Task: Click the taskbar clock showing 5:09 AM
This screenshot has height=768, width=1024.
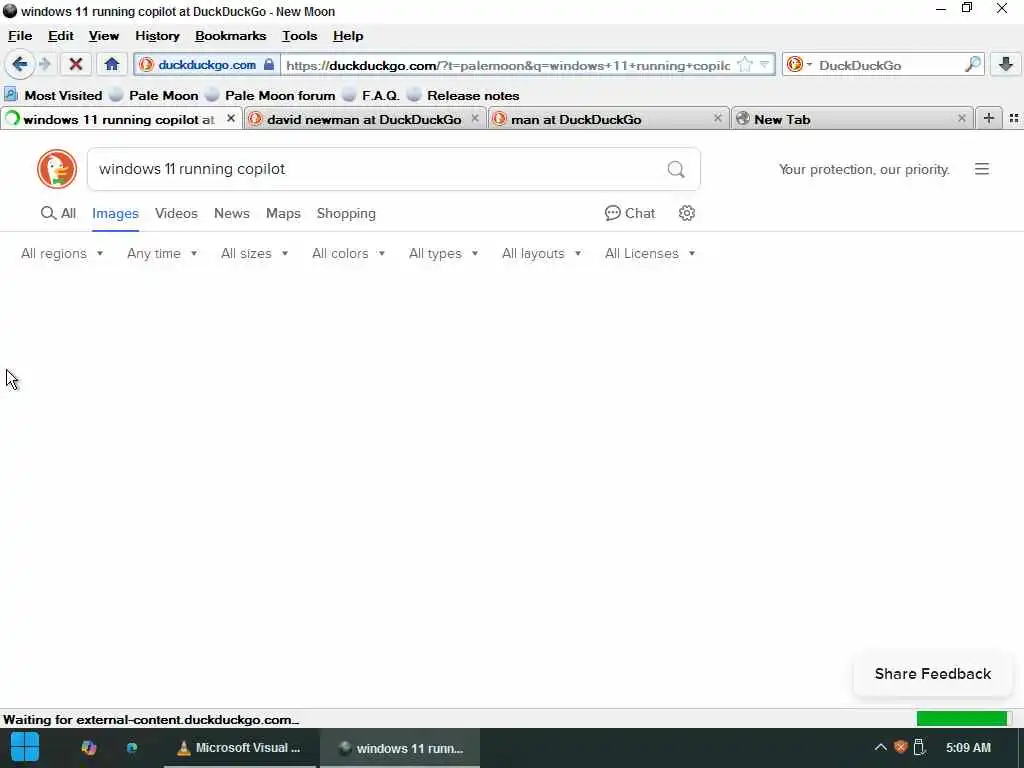Action: (968, 748)
